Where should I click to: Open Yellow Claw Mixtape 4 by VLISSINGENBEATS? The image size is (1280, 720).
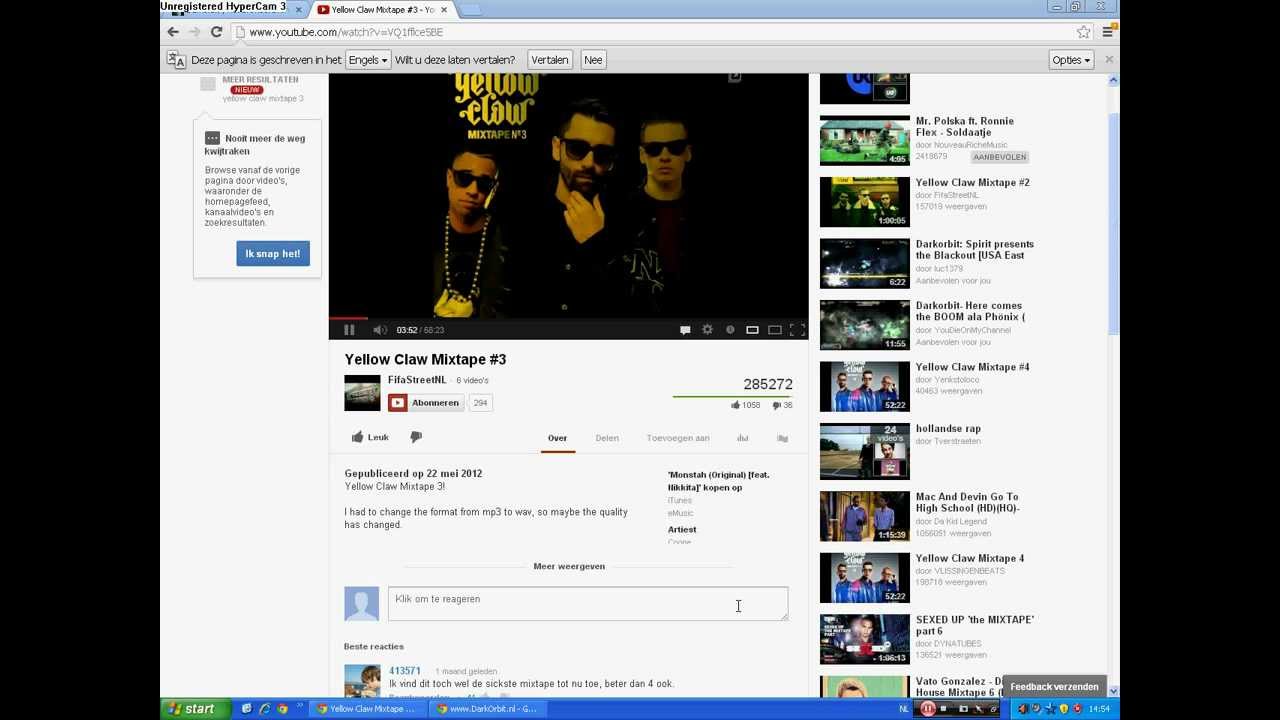tap(865, 578)
